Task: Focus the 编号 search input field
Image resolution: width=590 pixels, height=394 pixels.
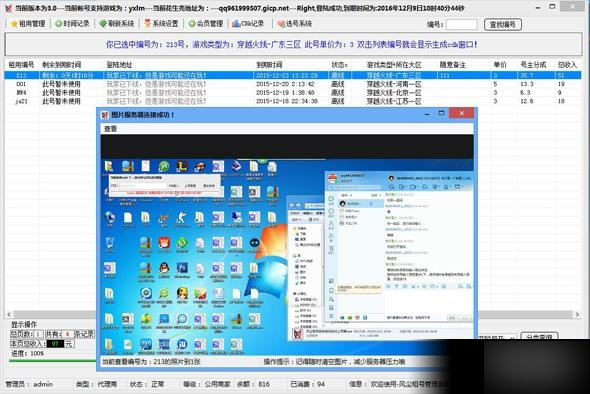Action: click(x=462, y=25)
